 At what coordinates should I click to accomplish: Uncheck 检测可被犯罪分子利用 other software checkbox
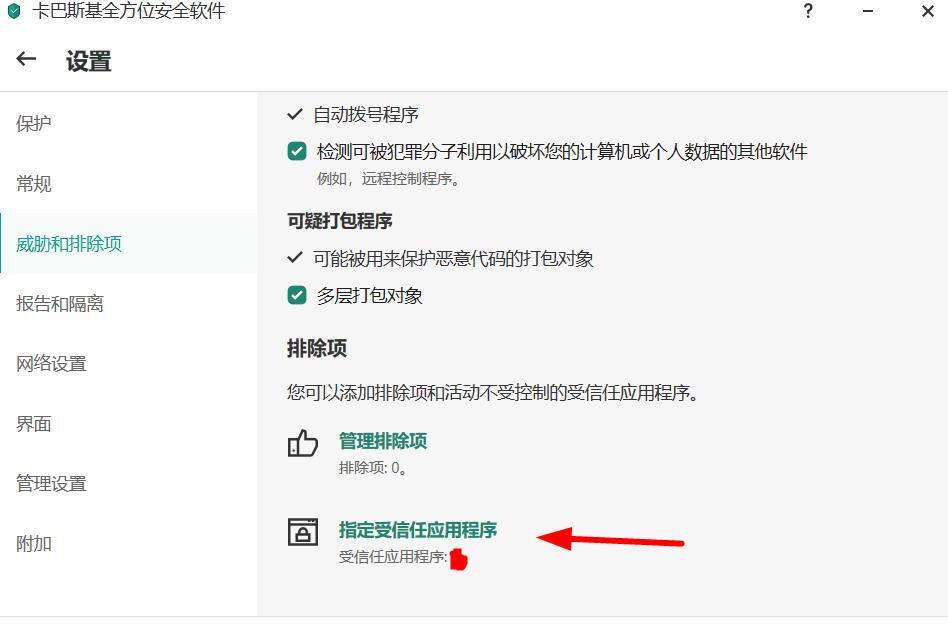click(296, 151)
